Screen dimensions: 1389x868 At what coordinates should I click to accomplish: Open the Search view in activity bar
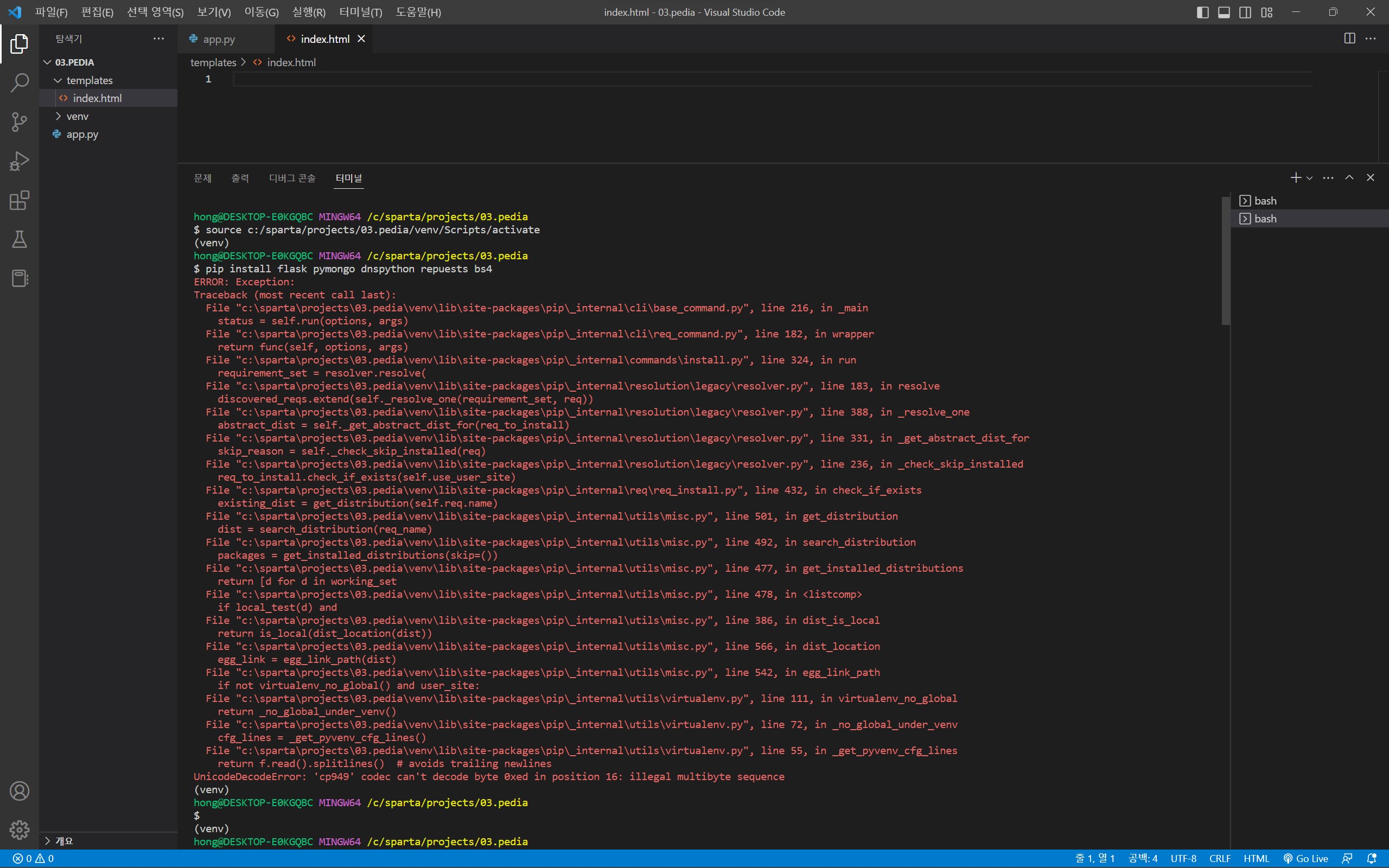tap(20, 82)
